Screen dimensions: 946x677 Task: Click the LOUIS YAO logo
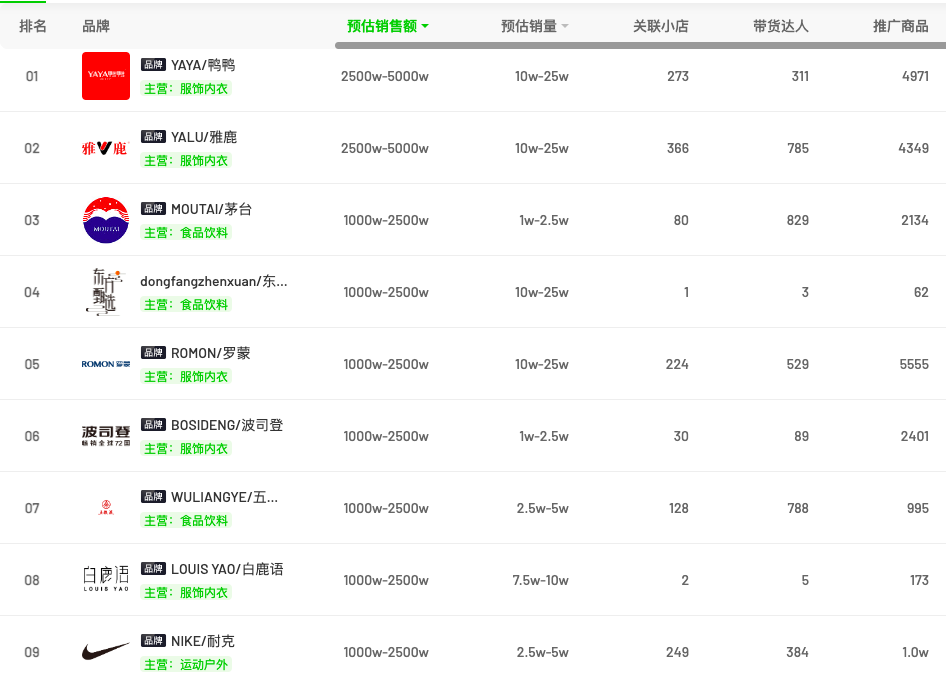coord(106,579)
